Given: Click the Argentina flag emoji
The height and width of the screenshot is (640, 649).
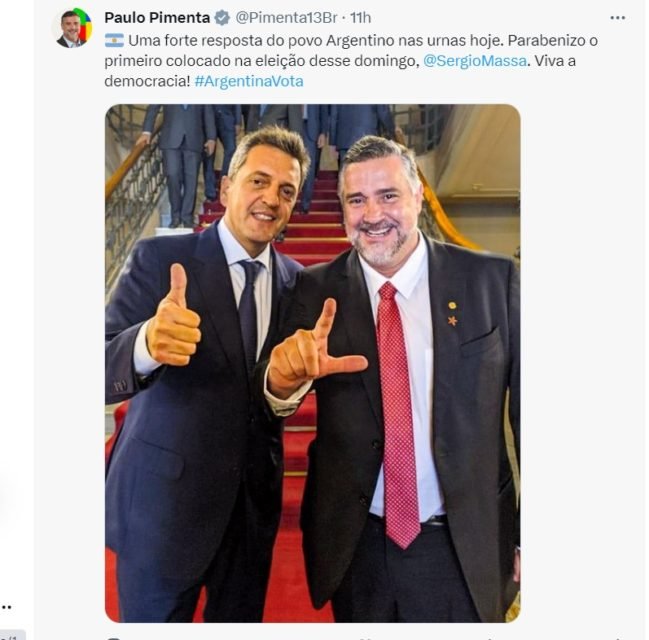Looking at the screenshot, I should click(x=114, y=41).
